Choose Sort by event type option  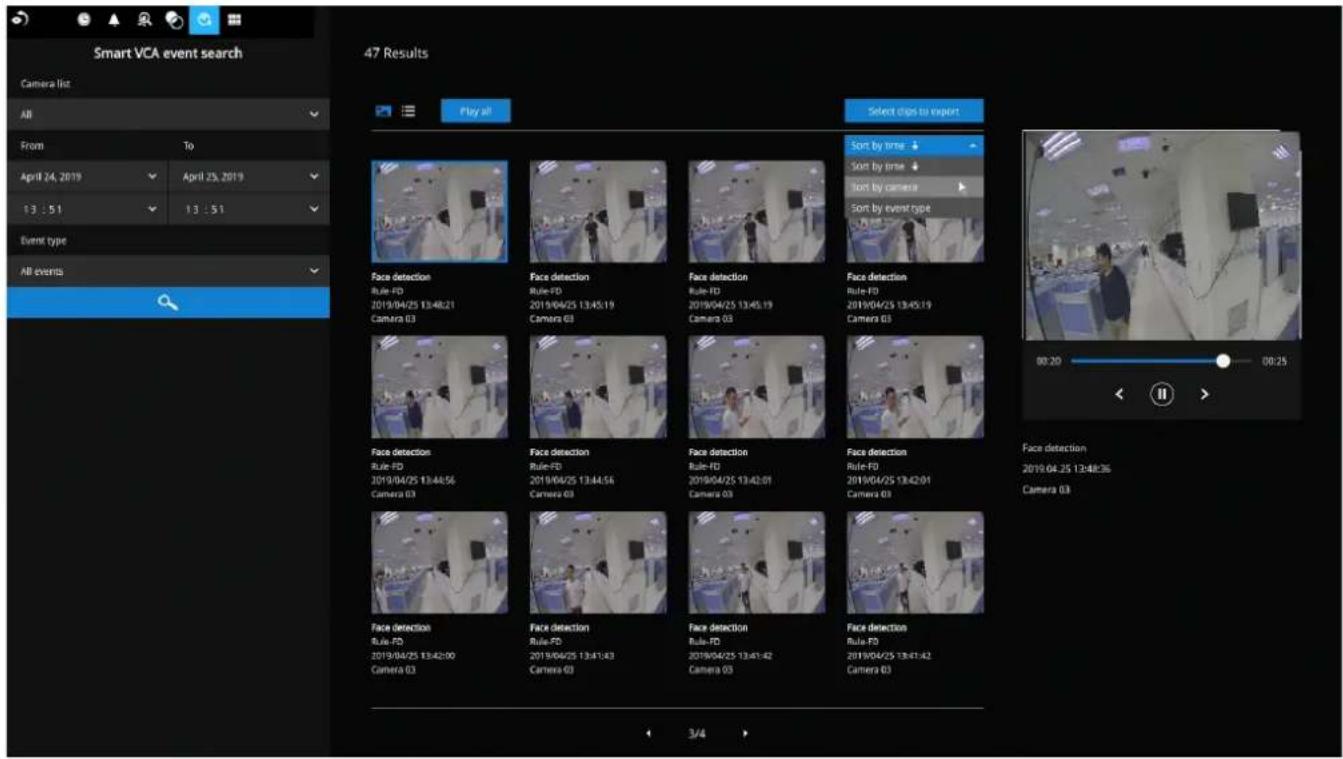pyautogui.click(x=914, y=208)
